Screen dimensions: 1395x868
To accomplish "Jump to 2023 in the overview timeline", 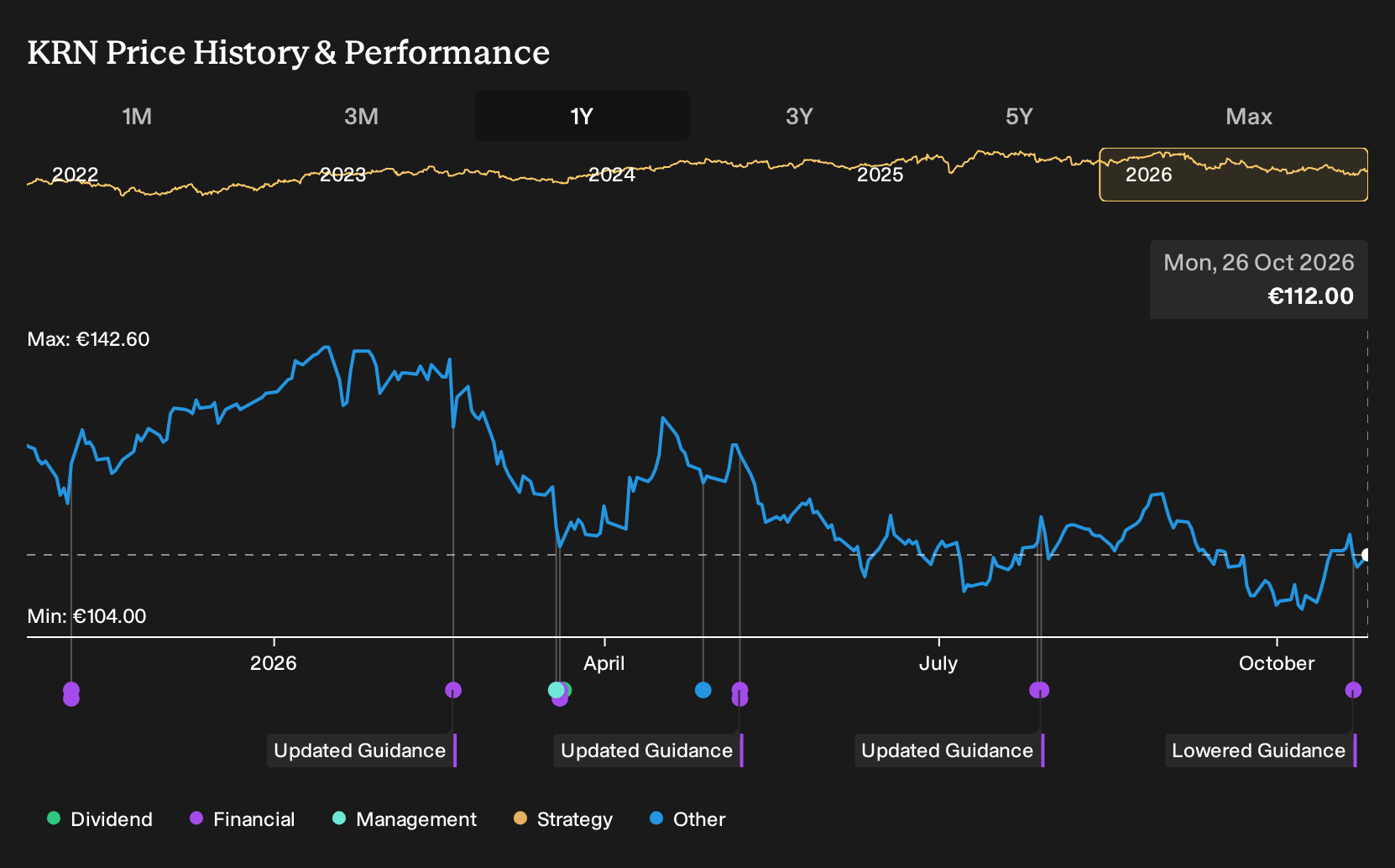I will [x=343, y=175].
